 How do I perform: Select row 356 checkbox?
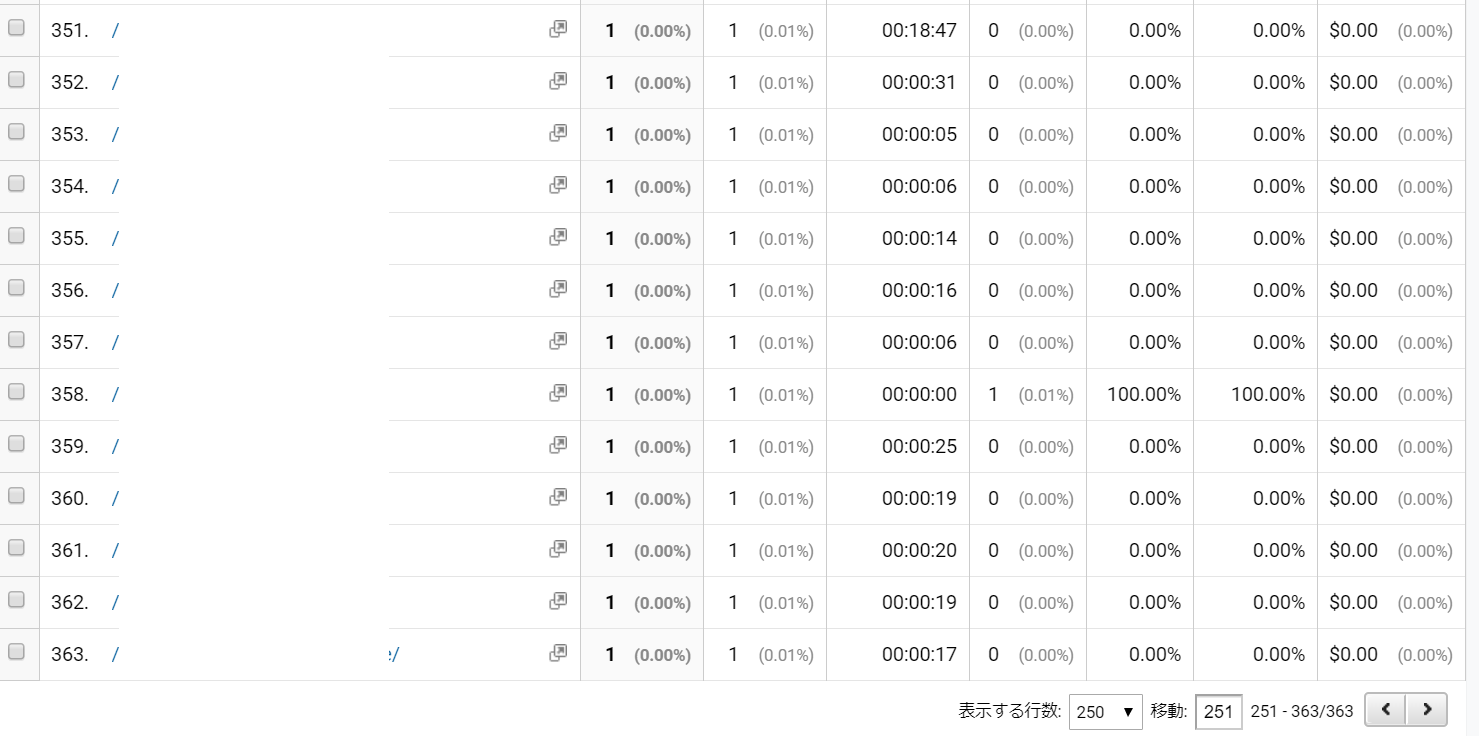(16, 288)
